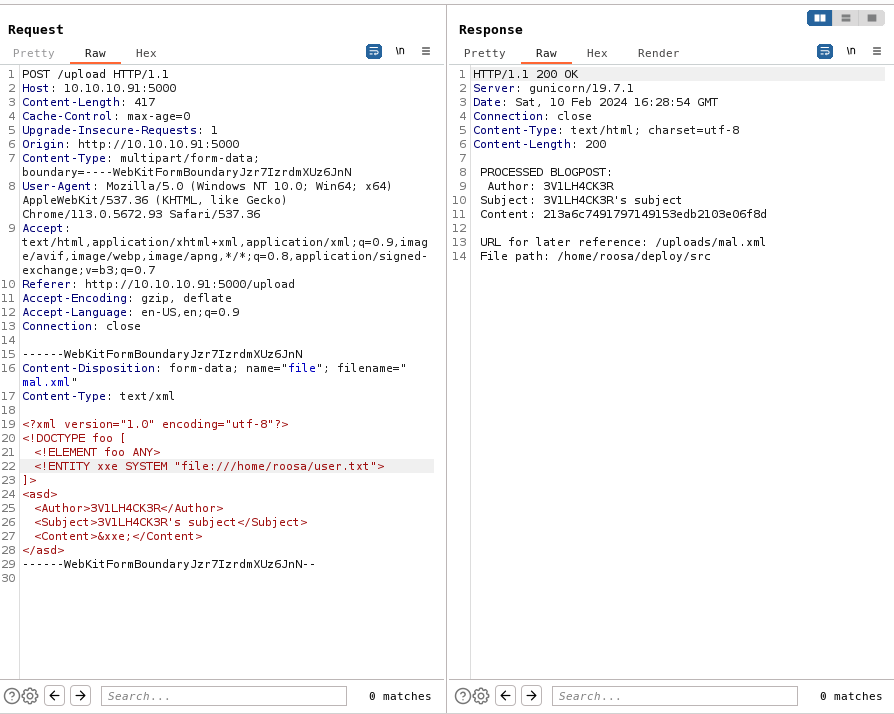This screenshot has width=894, height=714.
Task: Go to next match in Request search
Action: click(x=80, y=696)
